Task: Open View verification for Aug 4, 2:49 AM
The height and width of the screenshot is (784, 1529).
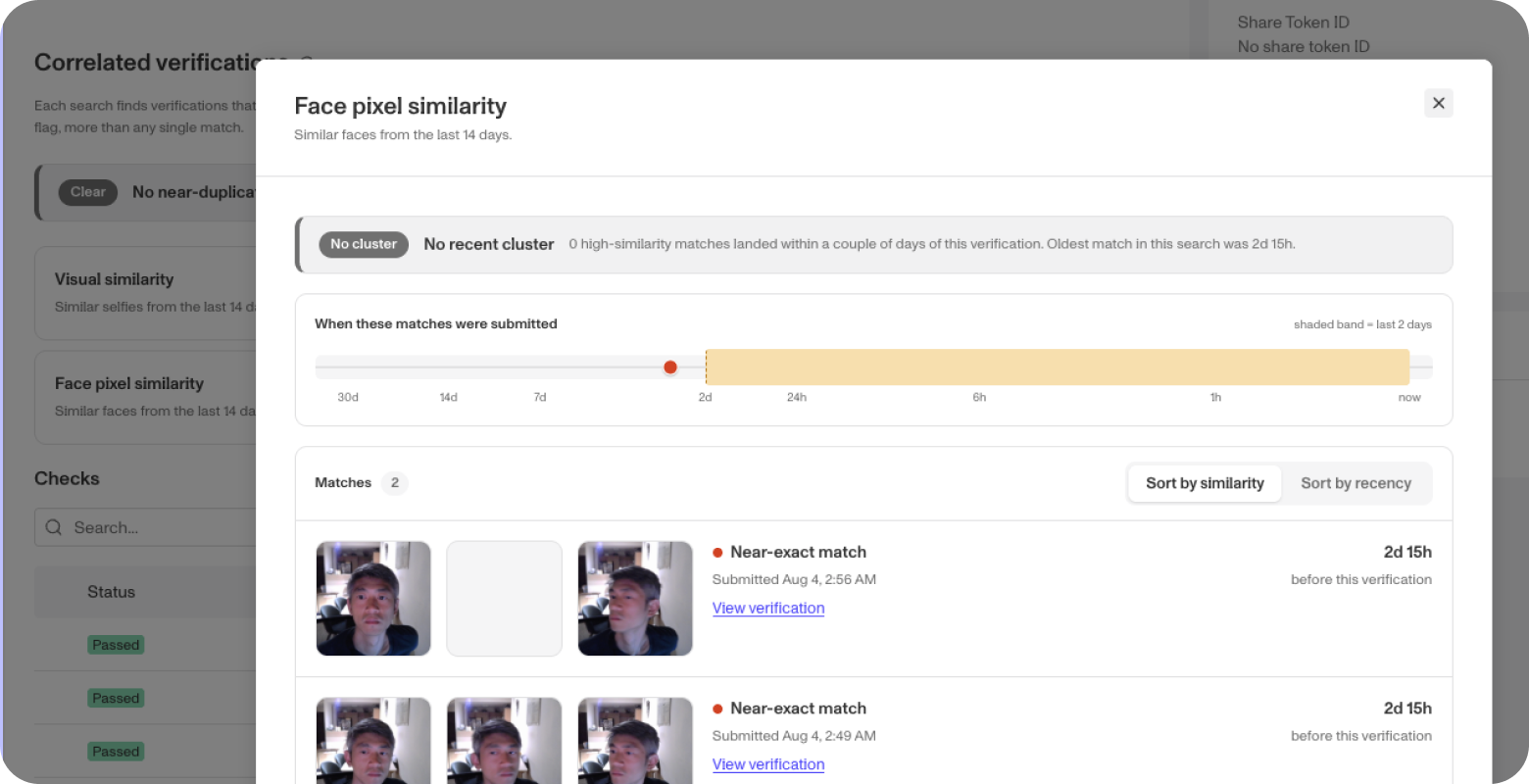Action: point(768,764)
